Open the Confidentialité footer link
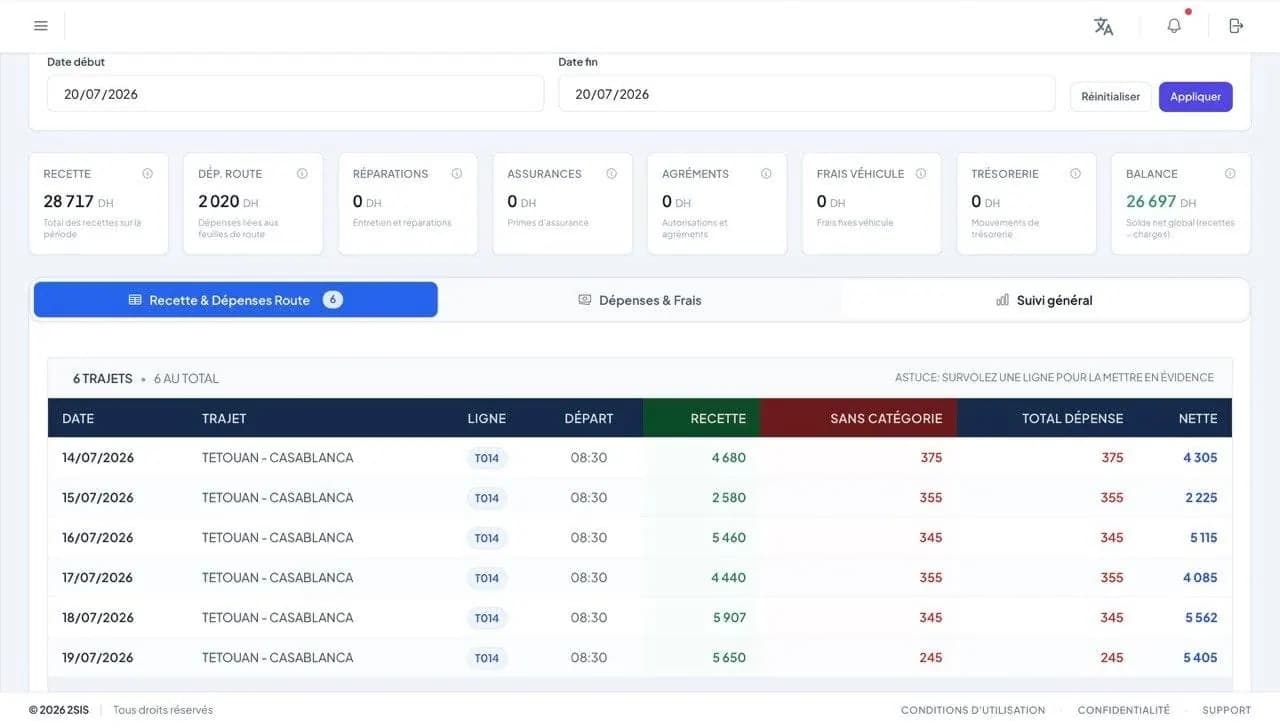1280x728 pixels. tap(1123, 711)
